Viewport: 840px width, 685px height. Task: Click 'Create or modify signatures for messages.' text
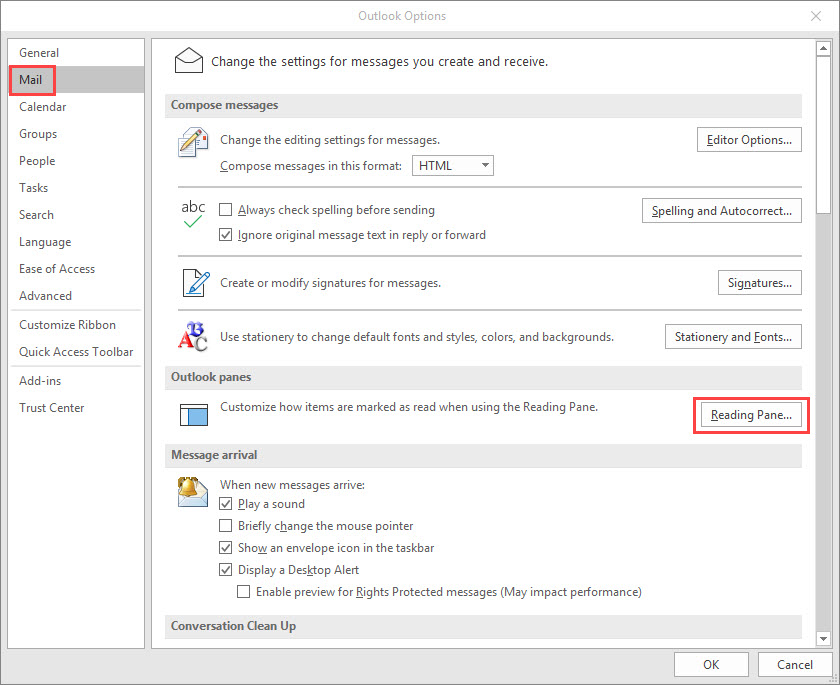331,283
